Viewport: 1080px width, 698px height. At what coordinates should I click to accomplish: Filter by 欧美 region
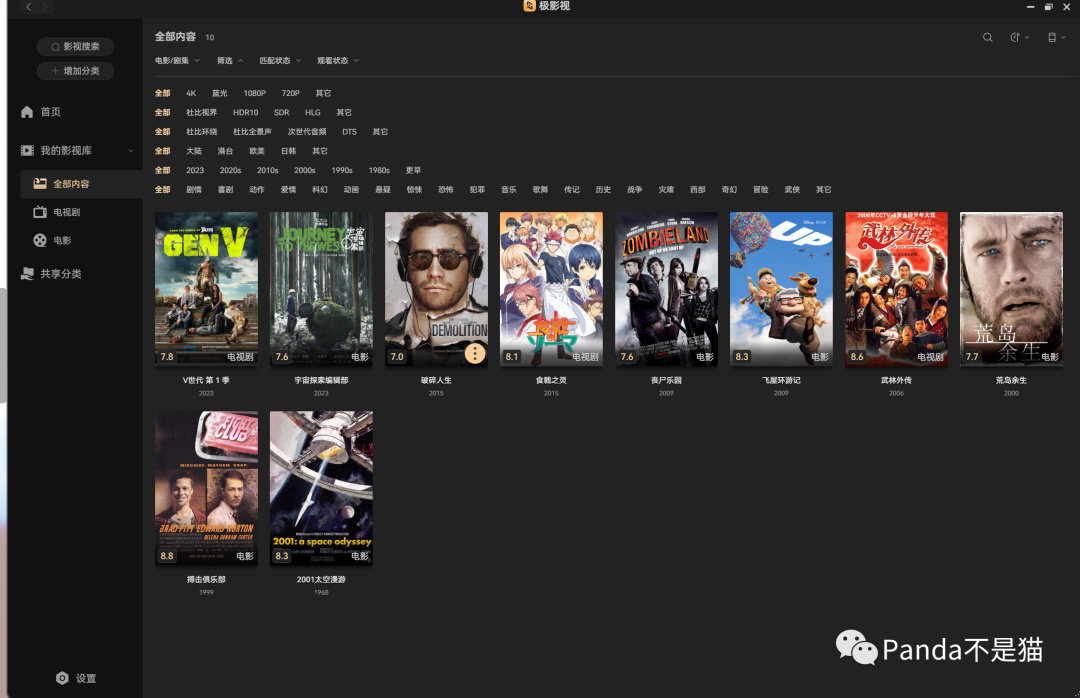click(257, 151)
